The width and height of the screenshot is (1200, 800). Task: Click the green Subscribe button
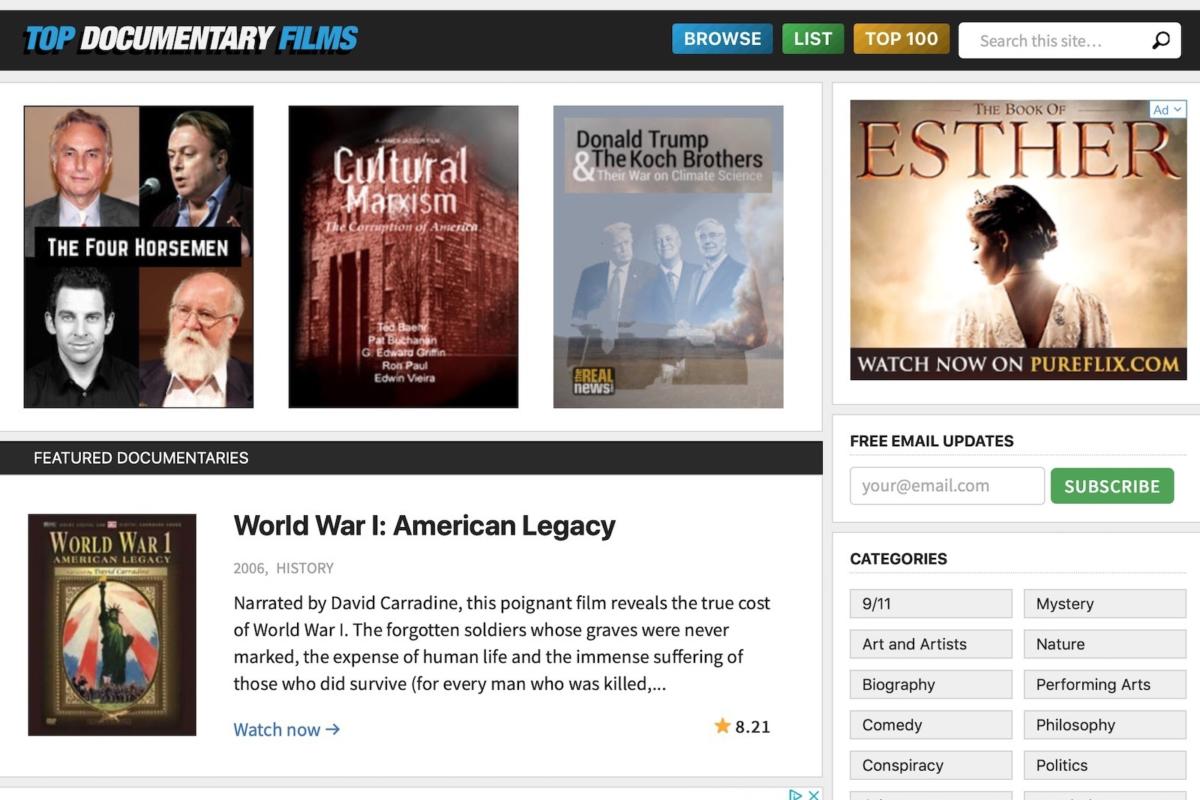click(x=1112, y=486)
